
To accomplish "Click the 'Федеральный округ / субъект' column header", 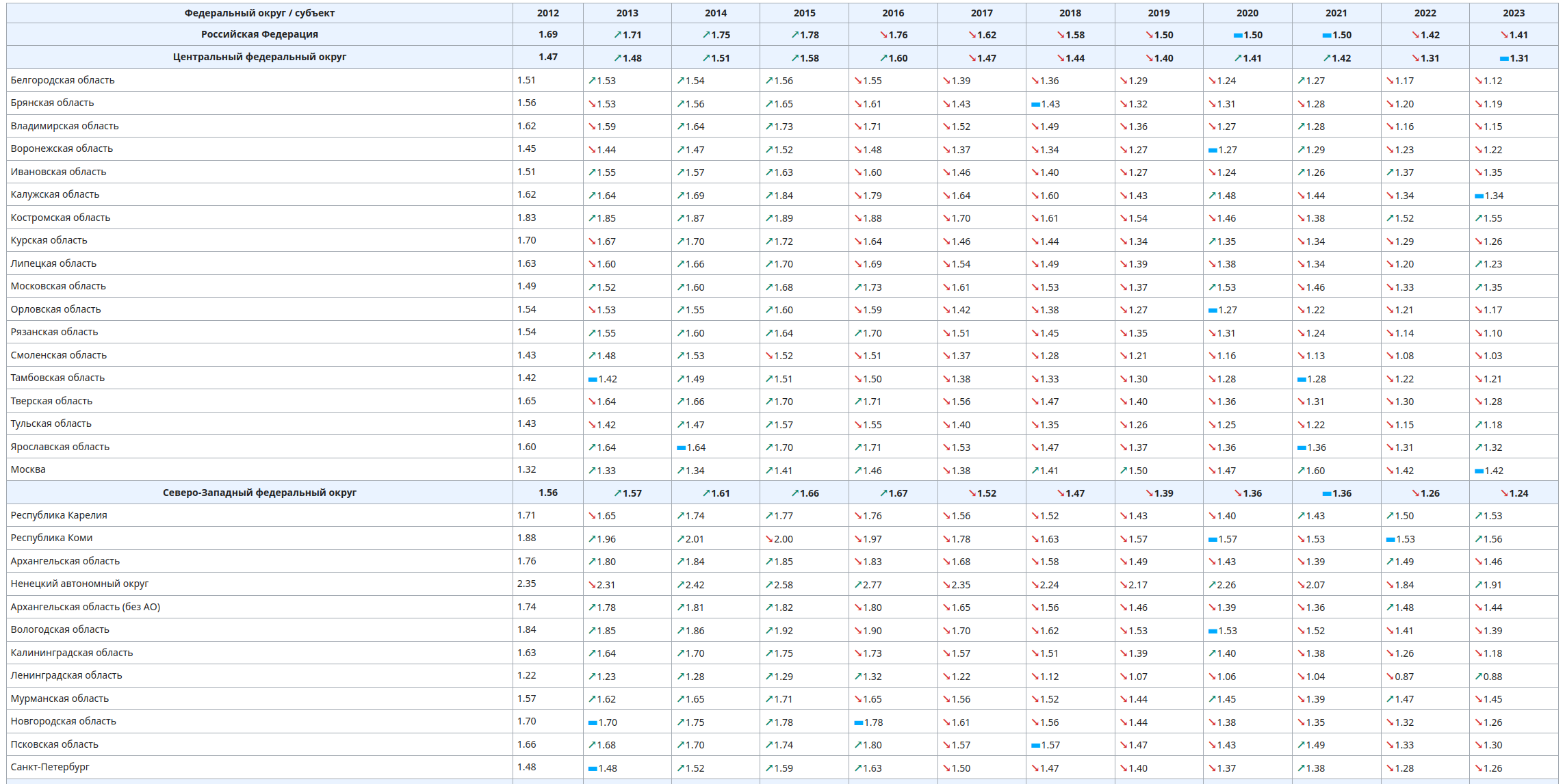I will click(259, 13).
